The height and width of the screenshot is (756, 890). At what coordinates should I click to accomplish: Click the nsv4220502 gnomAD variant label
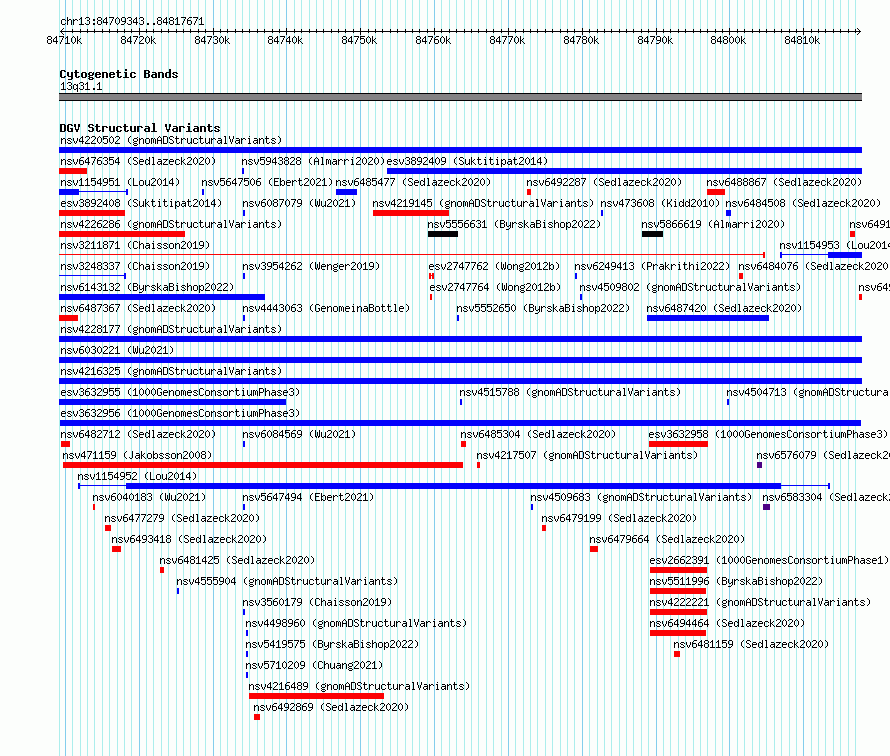[x=171, y=140]
